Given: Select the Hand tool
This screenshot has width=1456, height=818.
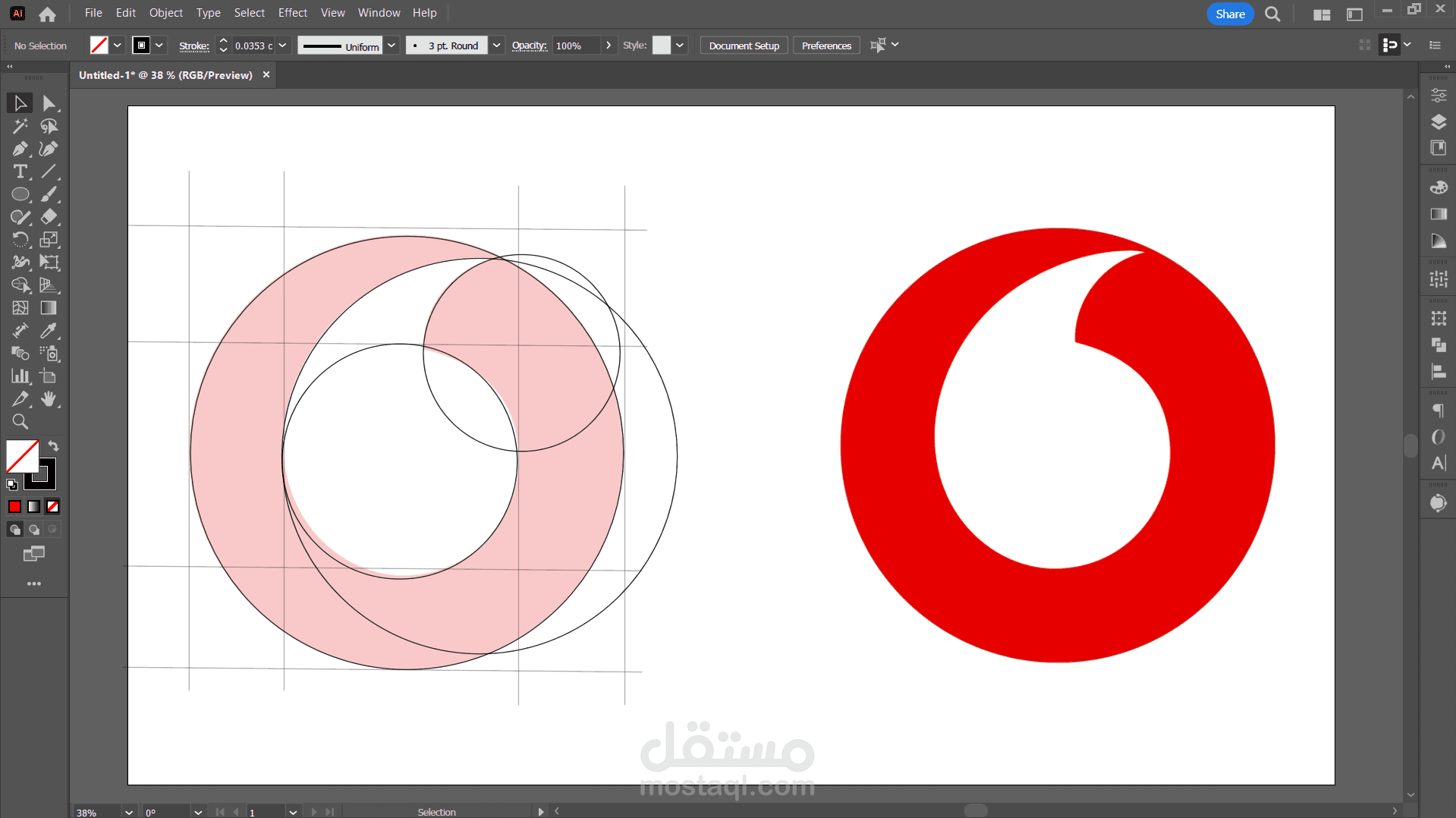Looking at the screenshot, I should (49, 399).
